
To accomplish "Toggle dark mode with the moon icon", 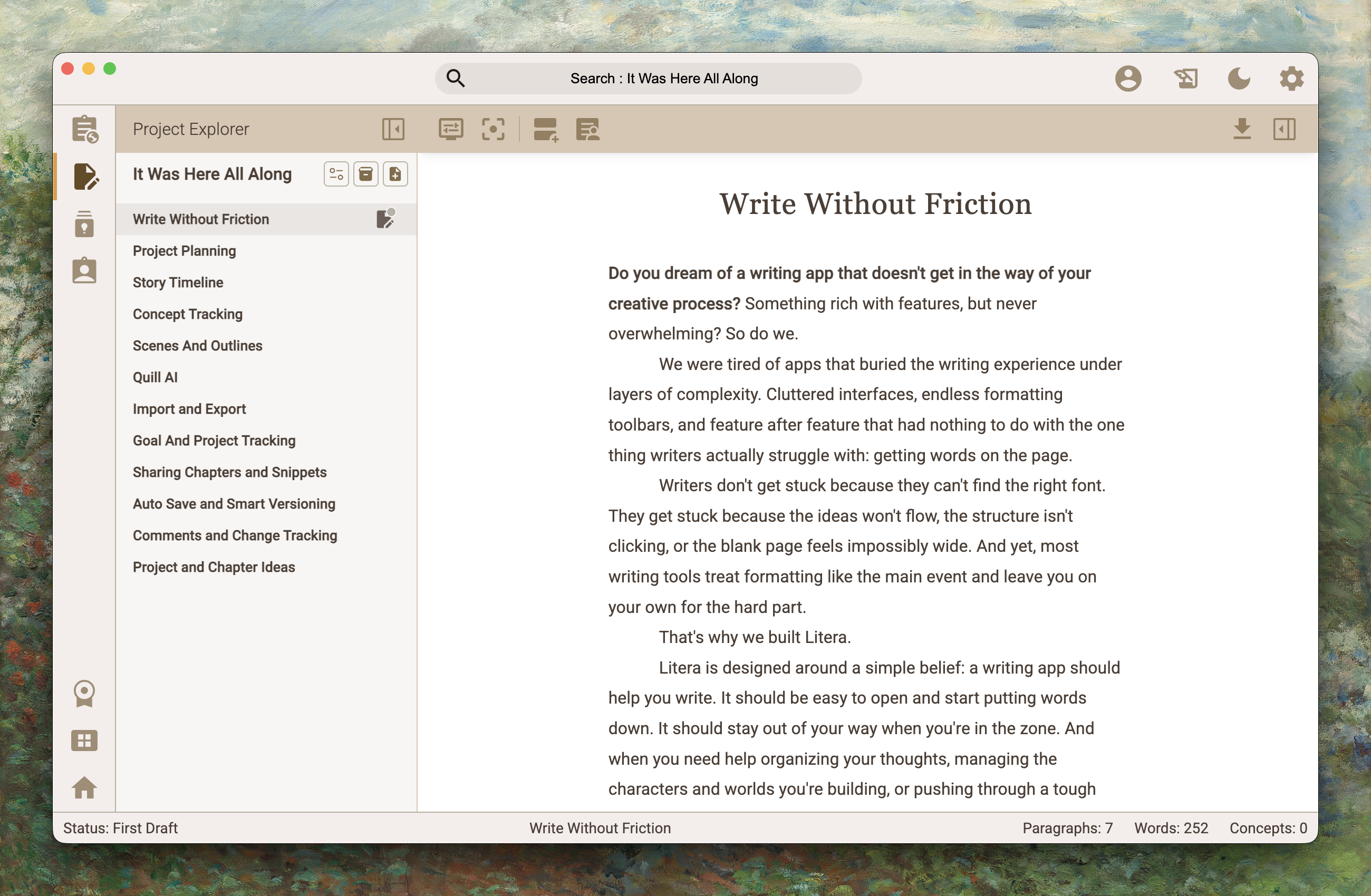I will [x=1239, y=79].
